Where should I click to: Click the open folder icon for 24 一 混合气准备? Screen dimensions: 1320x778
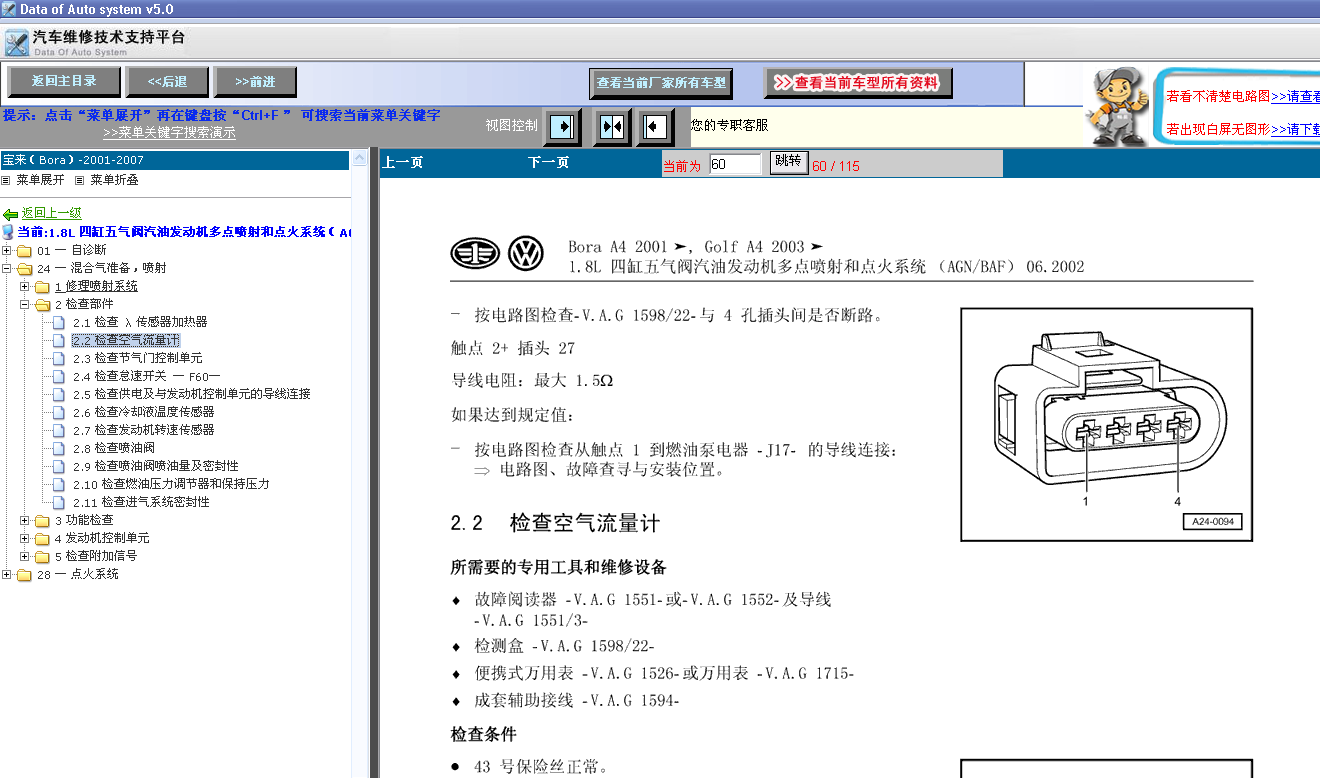pos(24,268)
